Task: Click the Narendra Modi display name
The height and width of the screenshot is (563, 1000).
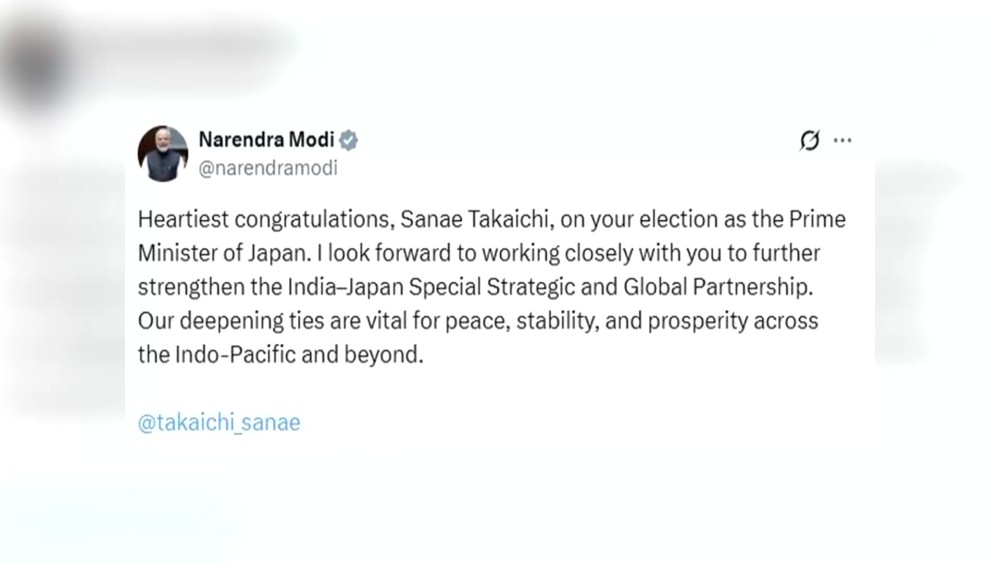Action: pos(268,140)
